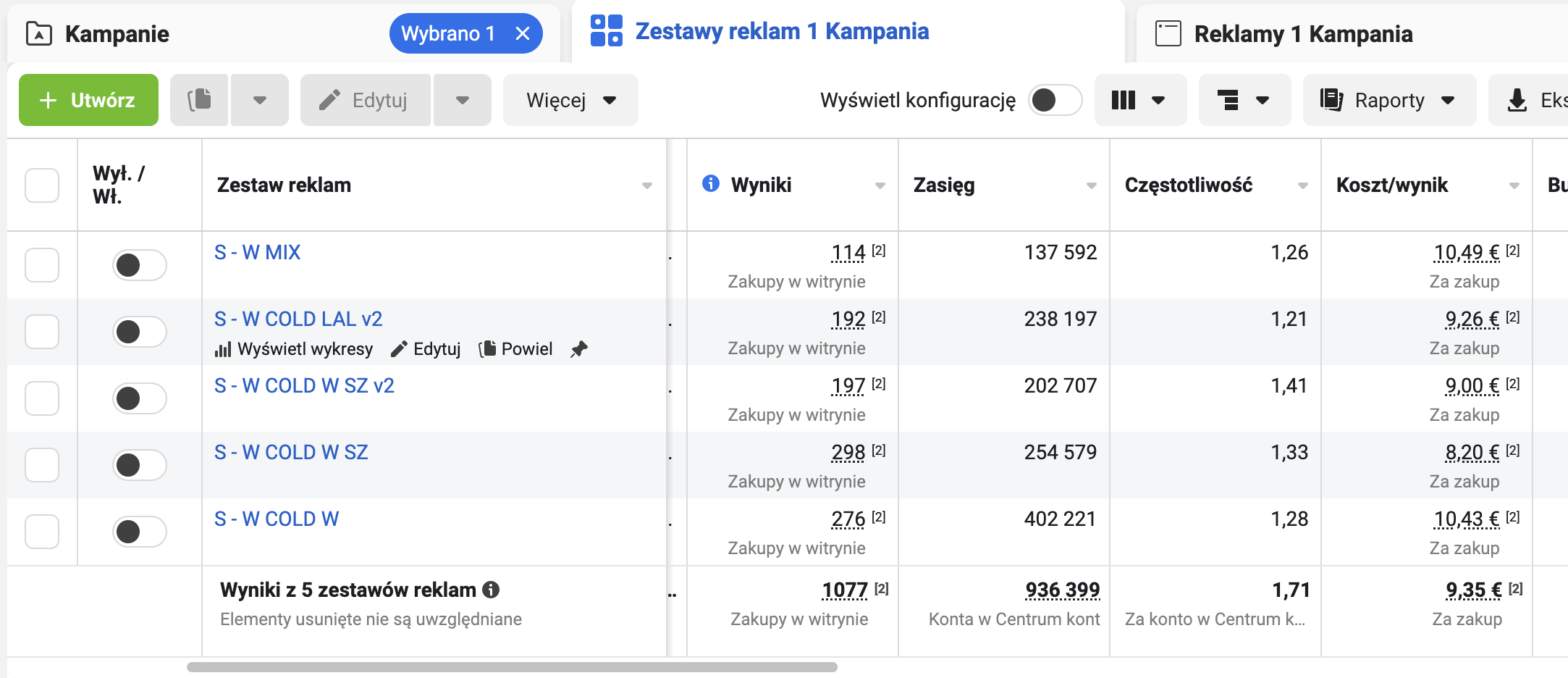Click the duplicate ad set icon in toolbar
The height and width of the screenshot is (678, 1568).
coord(199,100)
